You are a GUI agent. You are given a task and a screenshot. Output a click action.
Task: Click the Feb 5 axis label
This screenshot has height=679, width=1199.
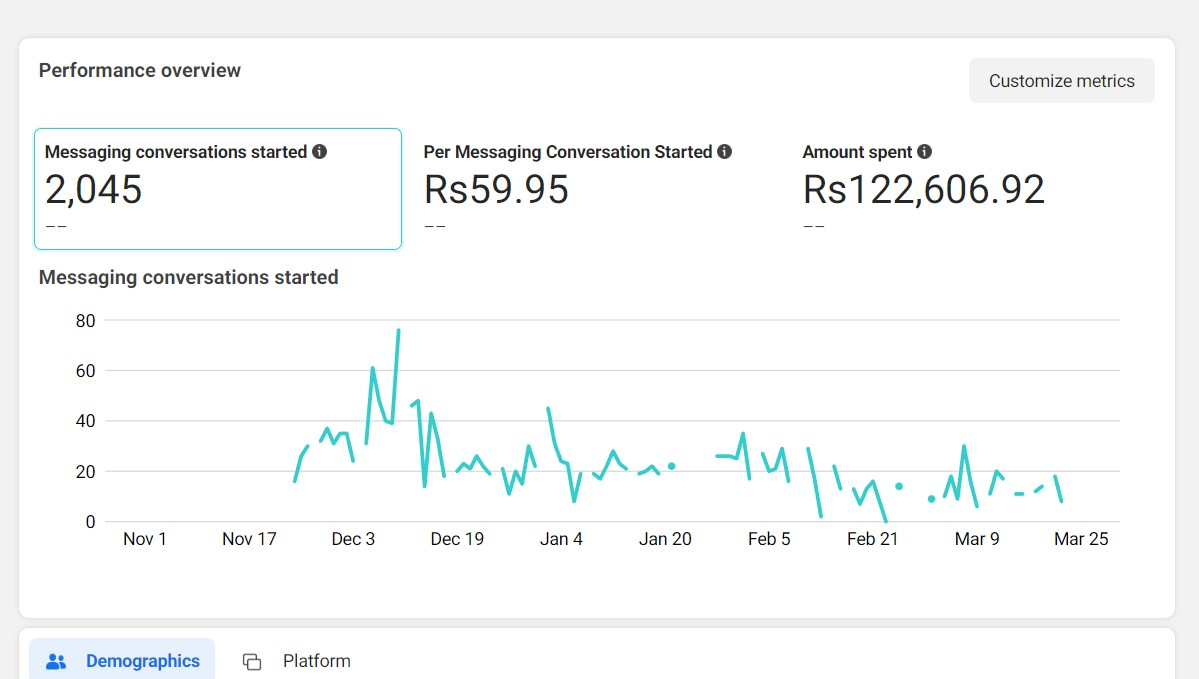pos(769,539)
